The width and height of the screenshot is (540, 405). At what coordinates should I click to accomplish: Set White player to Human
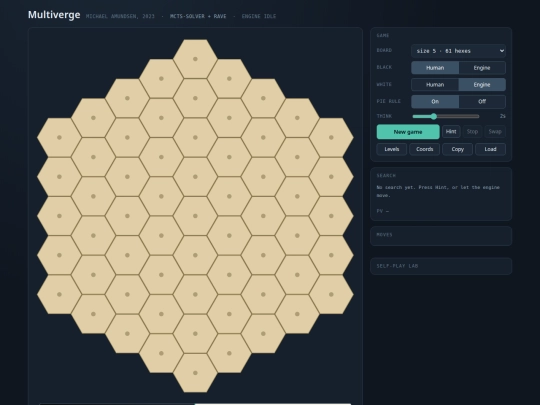click(x=435, y=85)
